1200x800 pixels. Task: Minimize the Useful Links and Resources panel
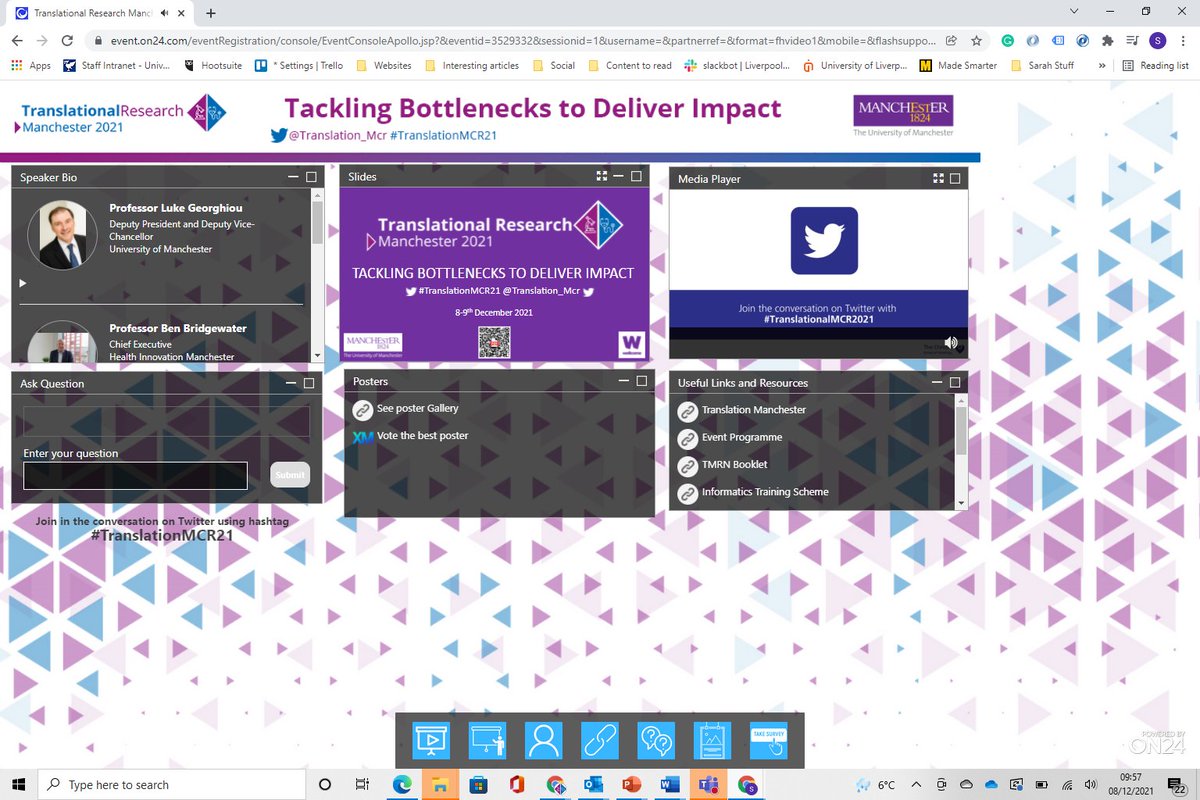(937, 382)
